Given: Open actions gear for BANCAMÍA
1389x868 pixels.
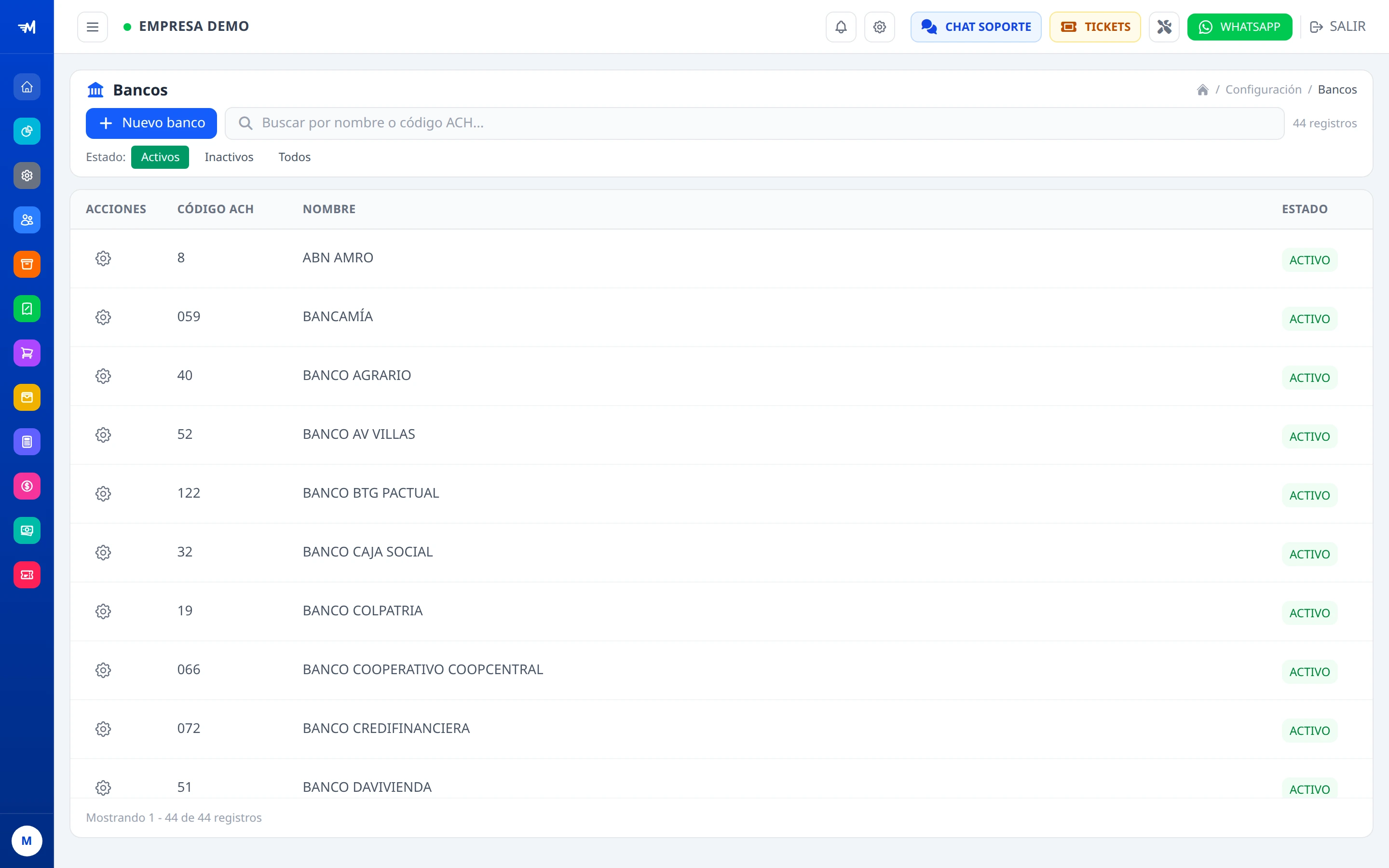Looking at the screenshot, I should coord(103,317).
